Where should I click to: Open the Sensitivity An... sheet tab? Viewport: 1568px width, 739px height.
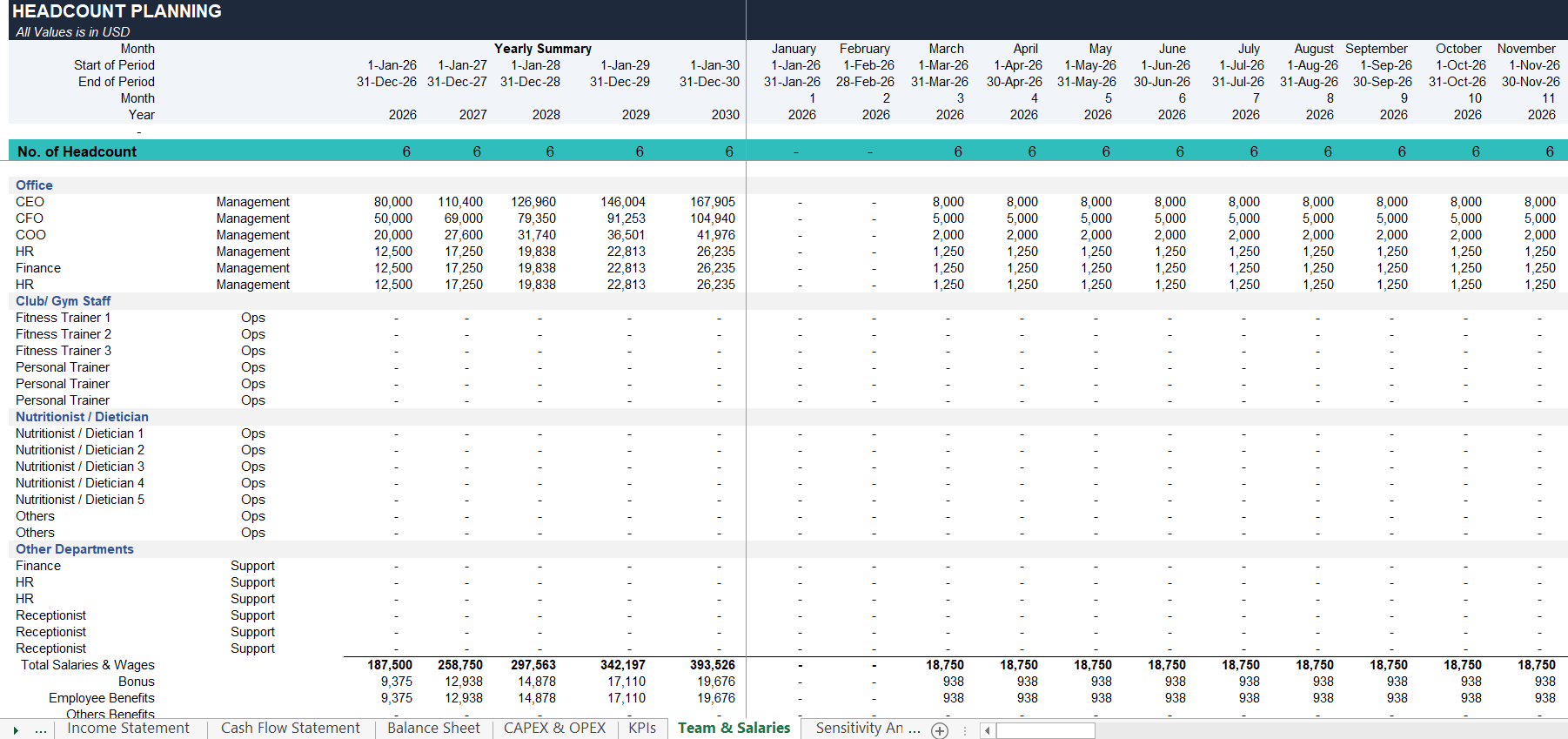(x=868, y=729)
